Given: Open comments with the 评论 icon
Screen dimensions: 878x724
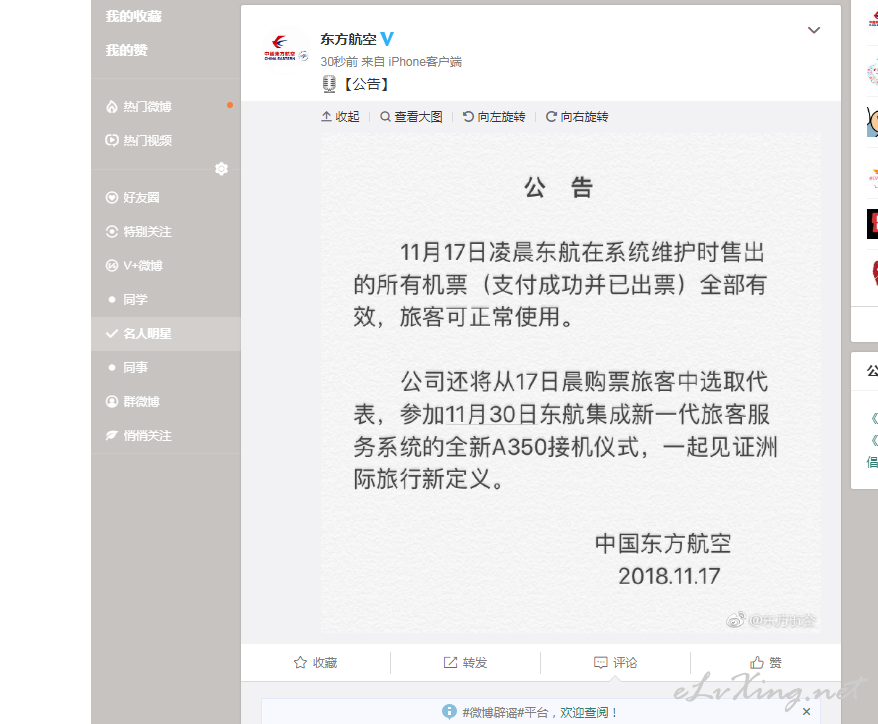Looking at the screenshot, I should (x=615, y=663).
